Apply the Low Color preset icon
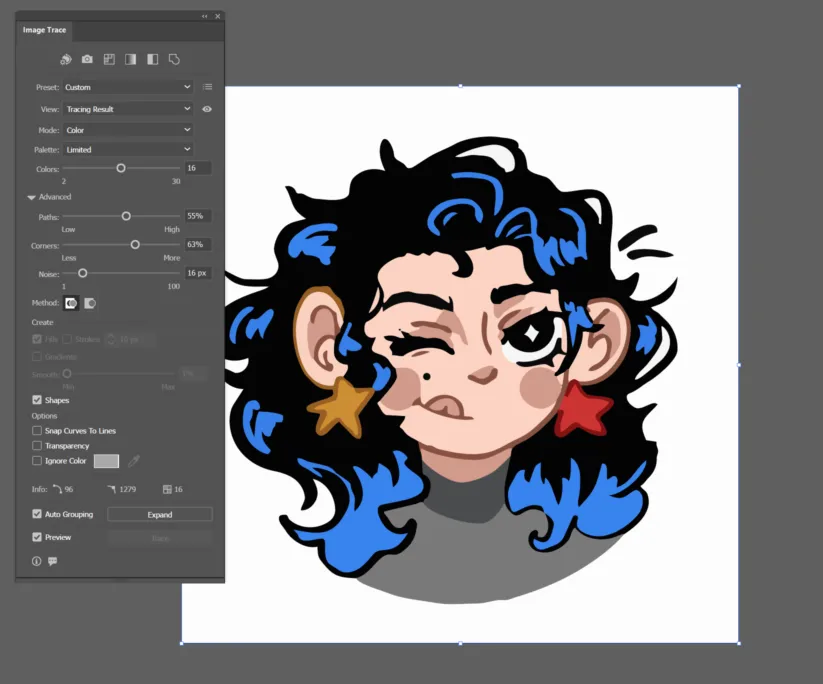The width and height of the screenshot is (823, 684). (x=109, y=59)
